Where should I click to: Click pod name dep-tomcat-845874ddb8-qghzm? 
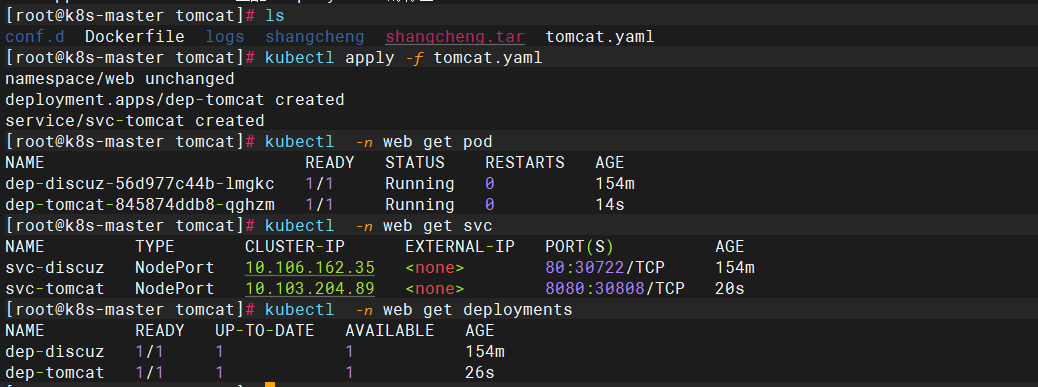(x=140, y=205)
